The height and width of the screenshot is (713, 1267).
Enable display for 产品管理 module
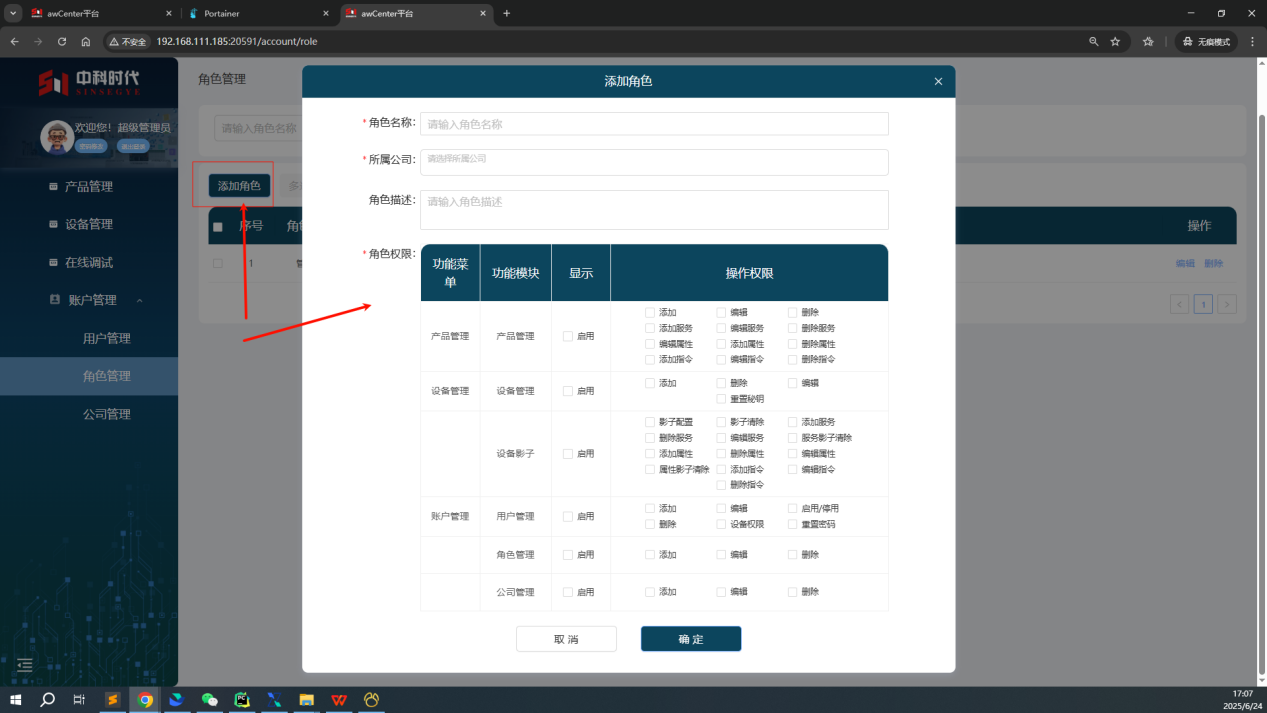[568, 336]
